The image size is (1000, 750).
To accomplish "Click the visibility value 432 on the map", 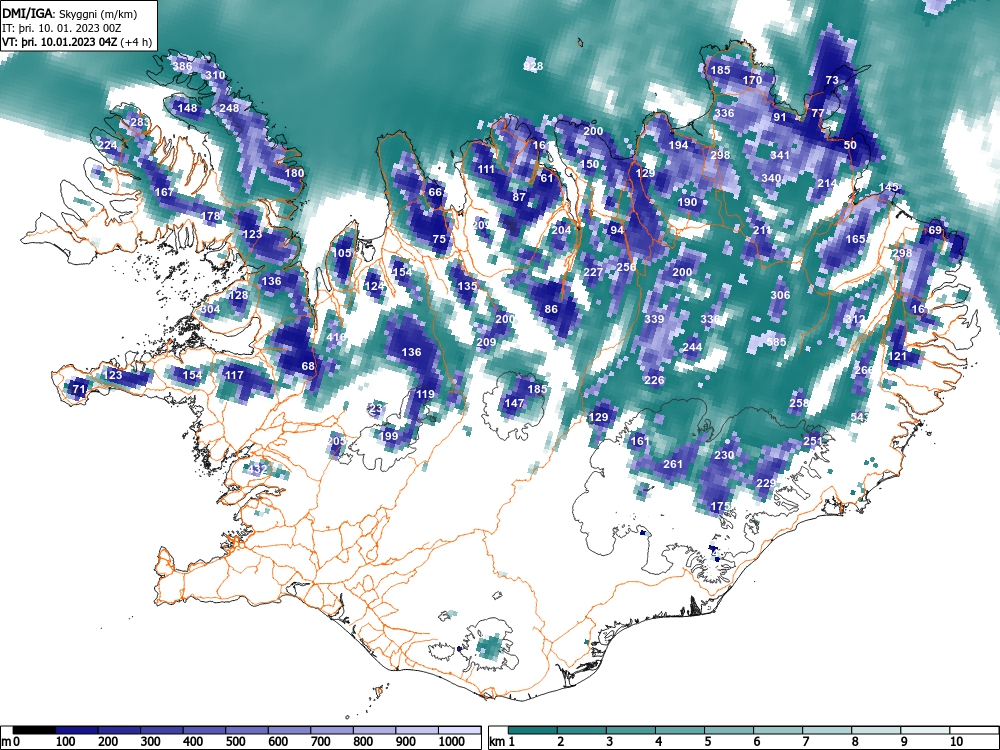I will pyautogui.click(x=258, y=469).
